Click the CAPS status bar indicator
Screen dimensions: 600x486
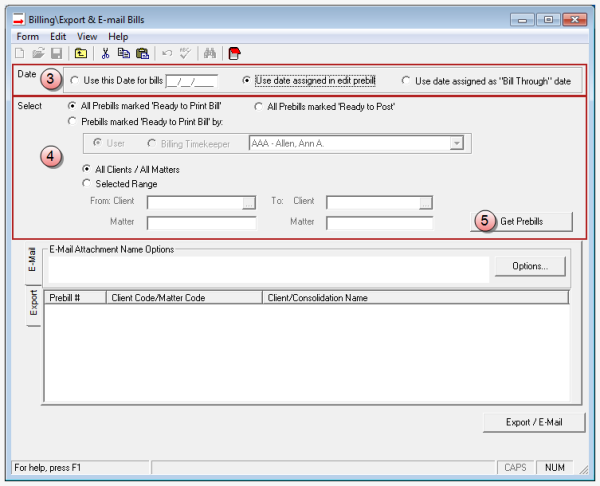[515, 468]
